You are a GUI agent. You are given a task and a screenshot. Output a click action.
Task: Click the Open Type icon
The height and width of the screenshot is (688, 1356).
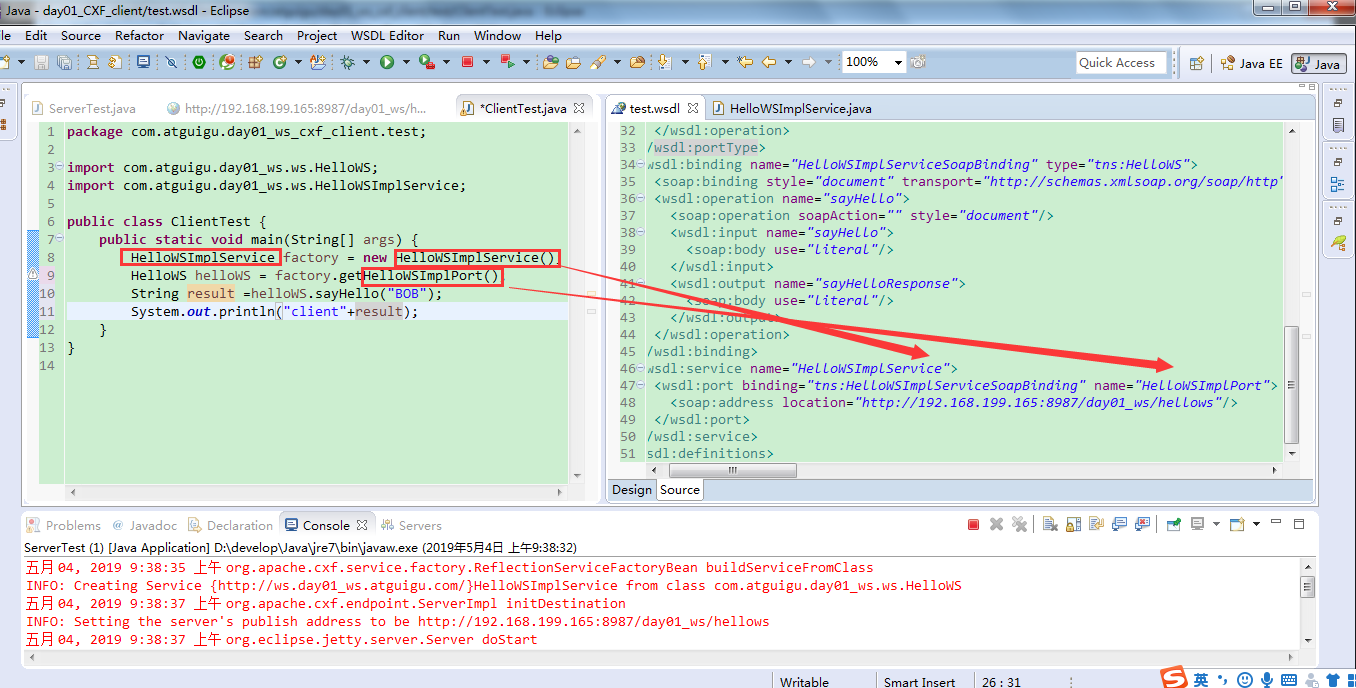coord(549,62)
